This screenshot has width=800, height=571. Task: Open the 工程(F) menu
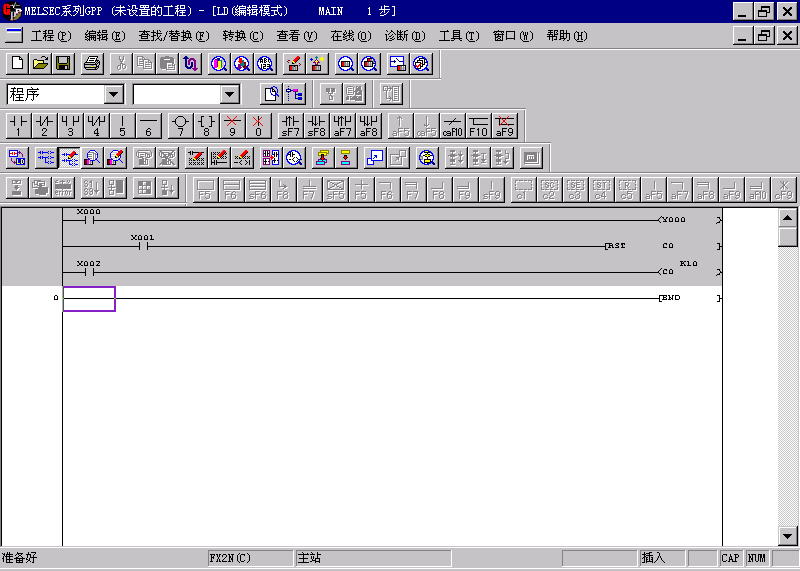point(51,36)
